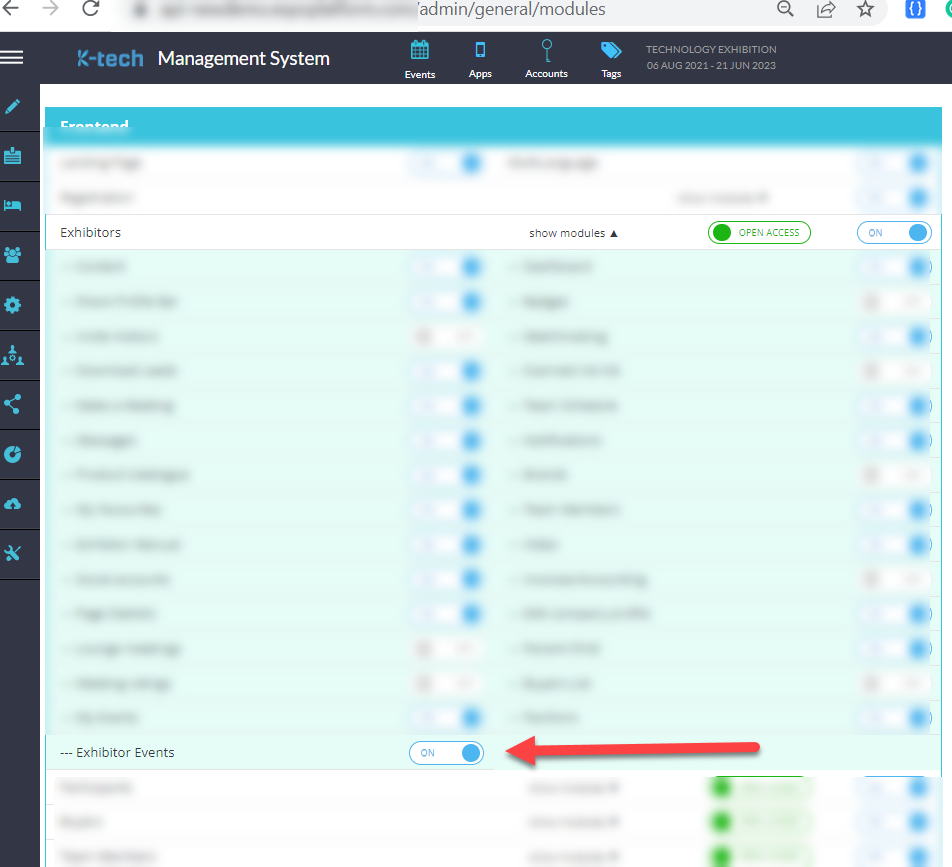Open the gear settings sidebar icon

(x=13, y=305)
